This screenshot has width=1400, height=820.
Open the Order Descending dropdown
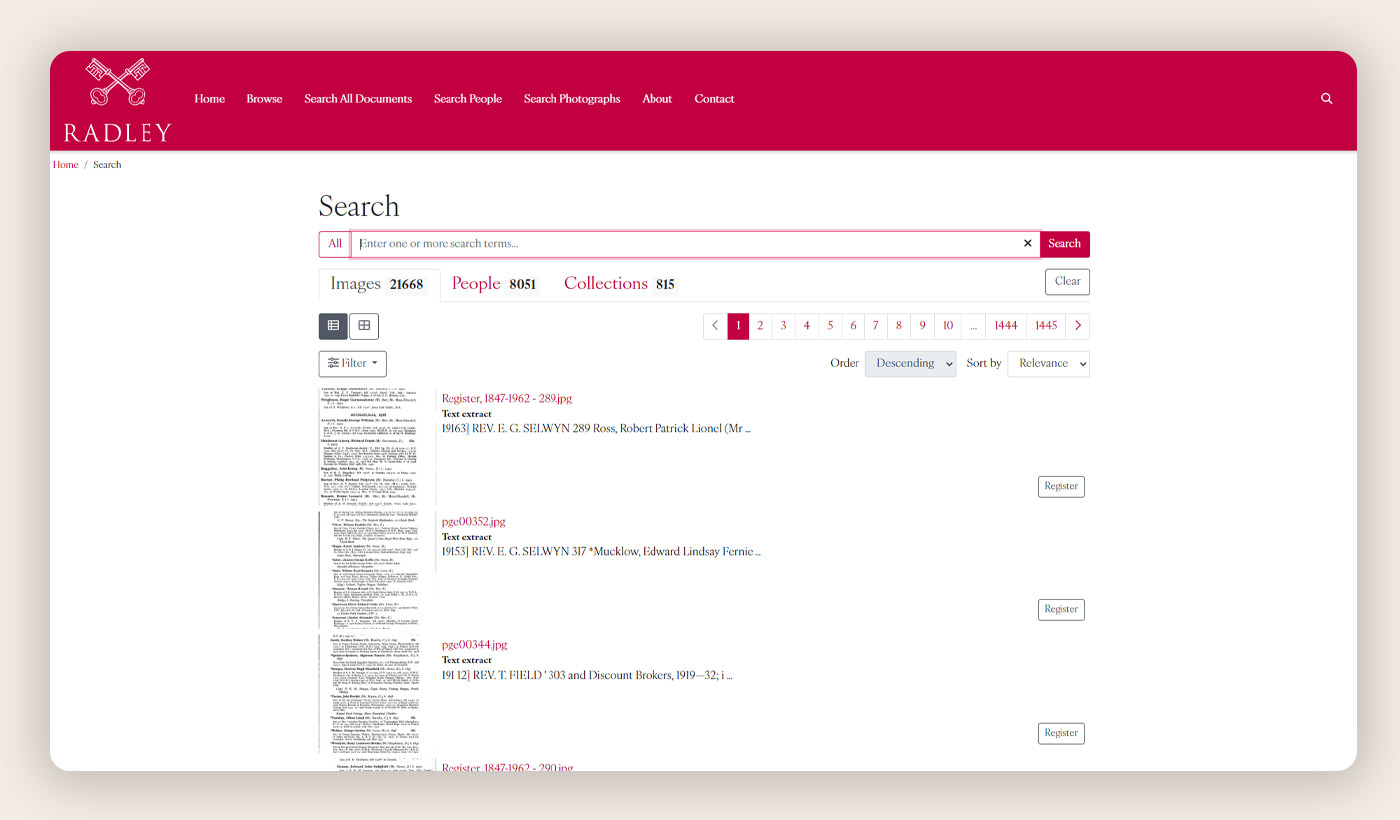tap(910, 364)
